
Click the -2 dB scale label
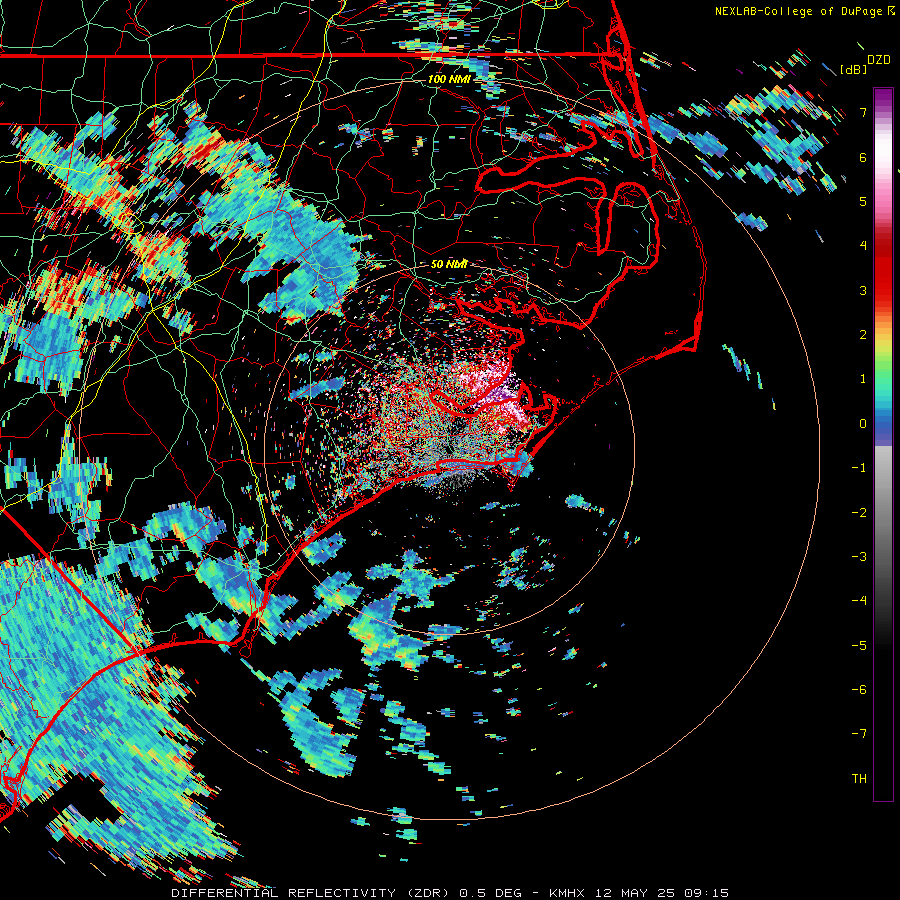(x=859, y=513)
